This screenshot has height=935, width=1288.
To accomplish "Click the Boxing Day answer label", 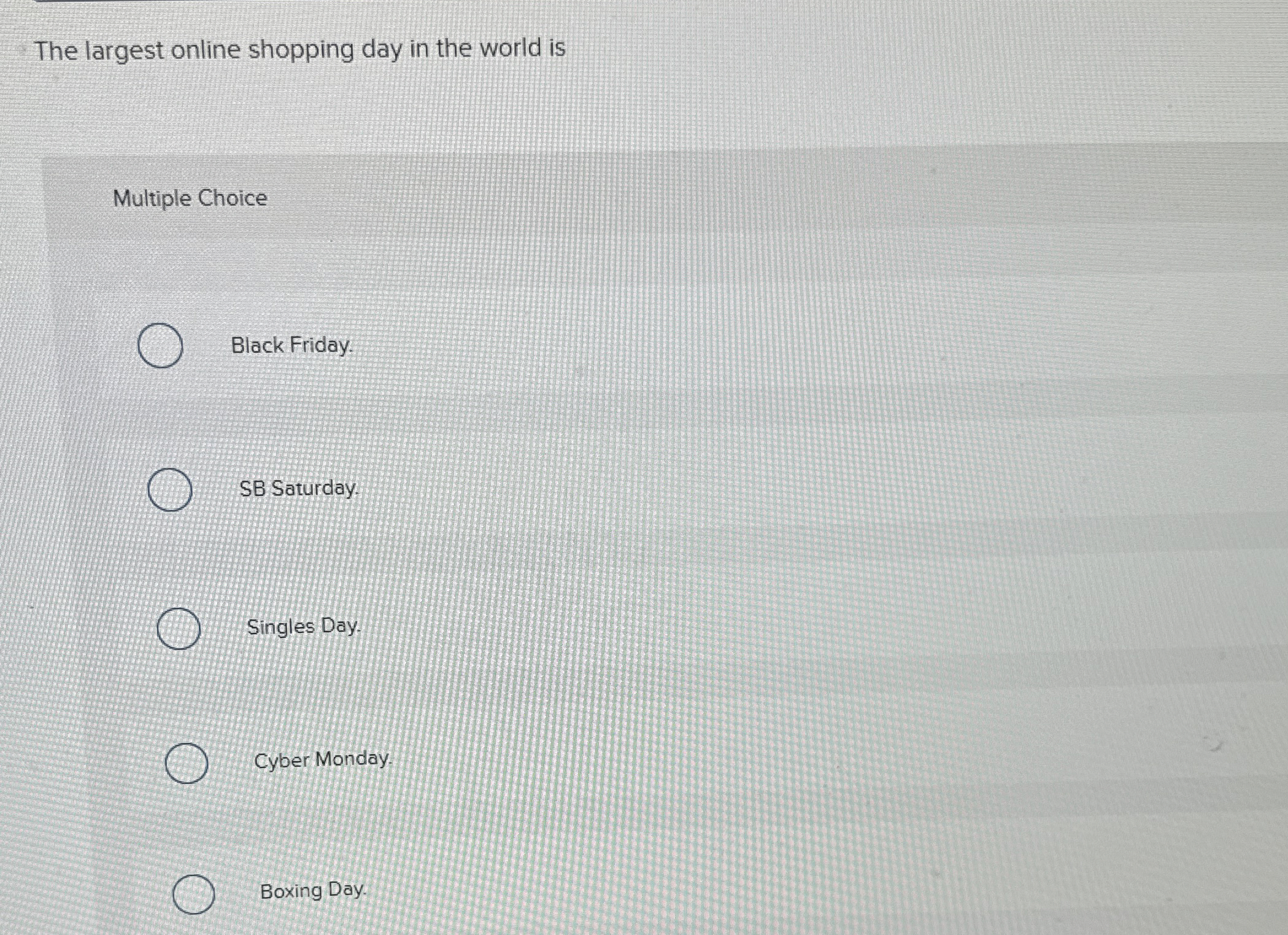I will coord(312,890).
